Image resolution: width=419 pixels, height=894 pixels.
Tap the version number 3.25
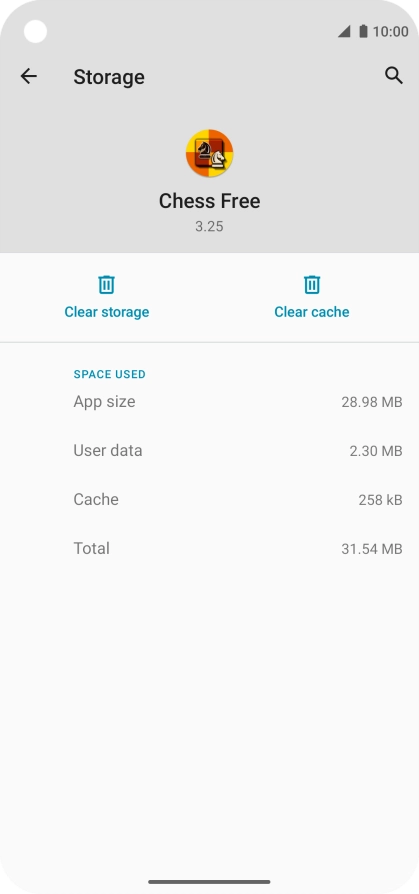point(209,226)
